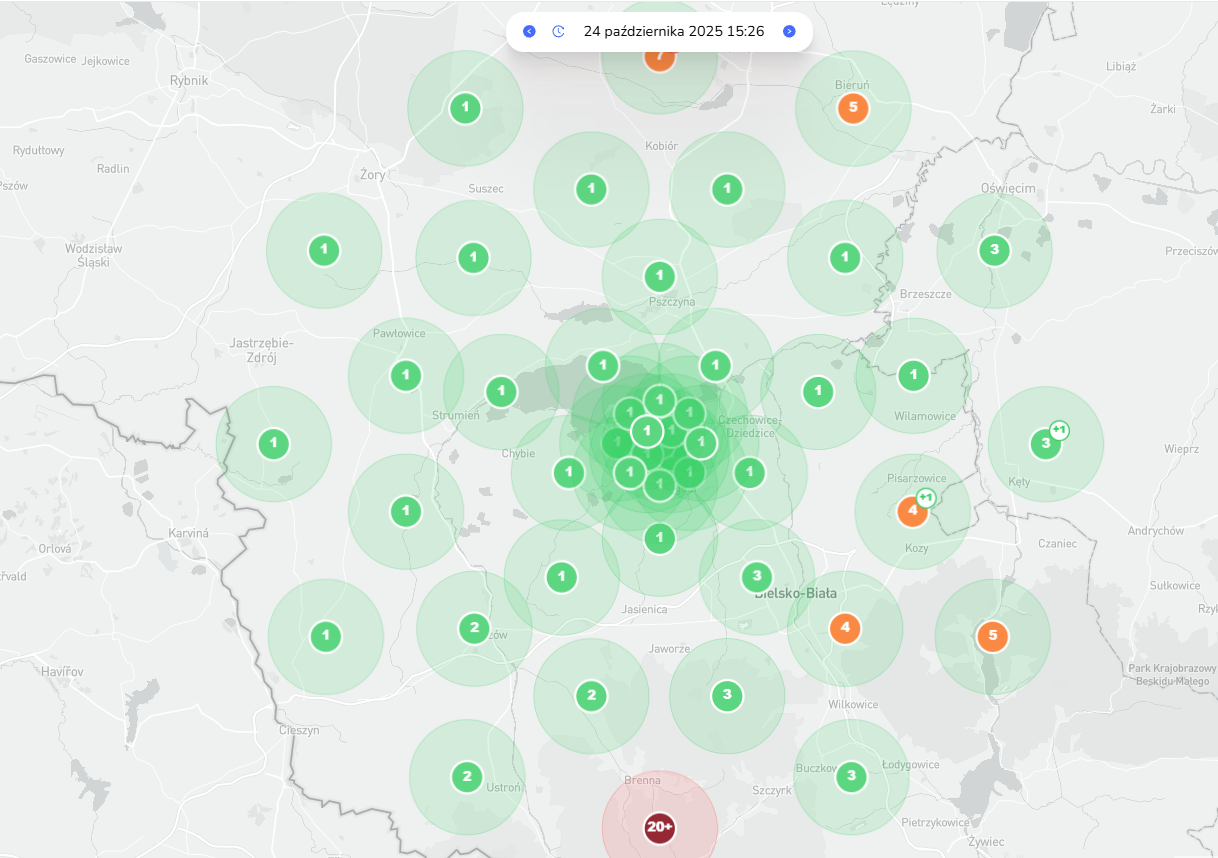This screenshot has width=1218, height=858.
Task: Select the green "3" marker south of Bielsko-Biała
Action: click(726, 693)
